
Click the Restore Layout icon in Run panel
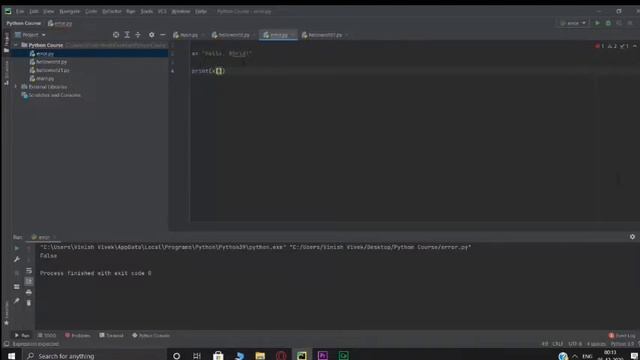click(17, 287)
